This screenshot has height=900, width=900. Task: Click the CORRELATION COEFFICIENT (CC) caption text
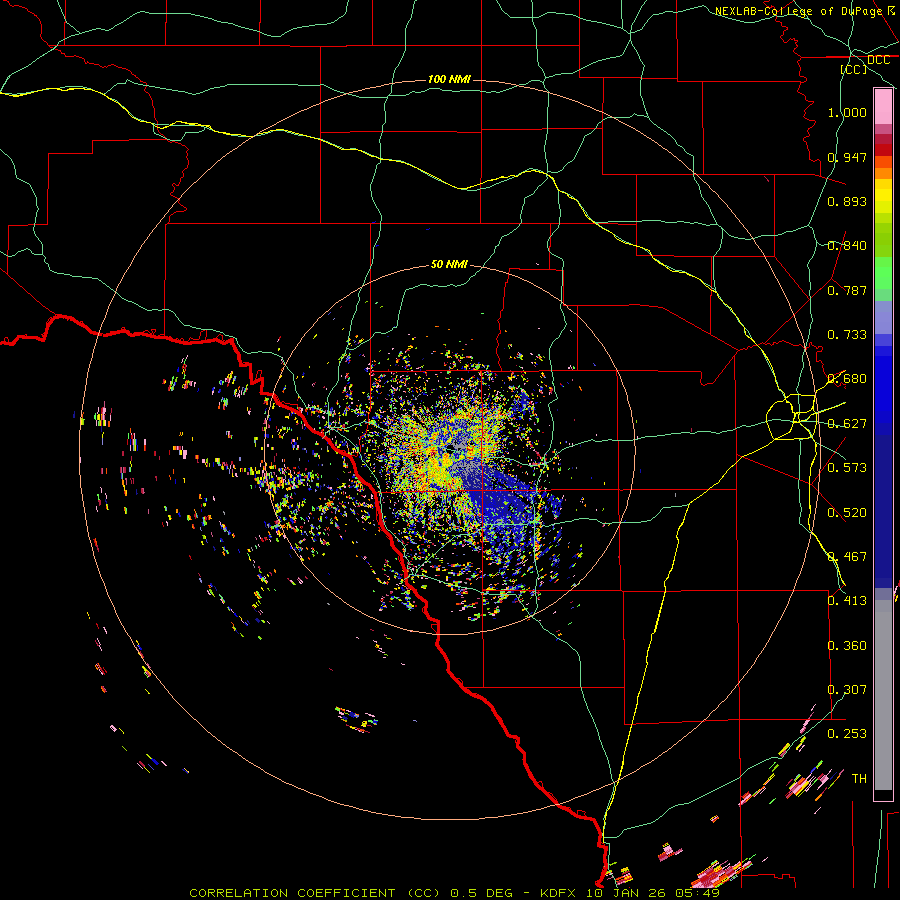[x=315, y=893]
